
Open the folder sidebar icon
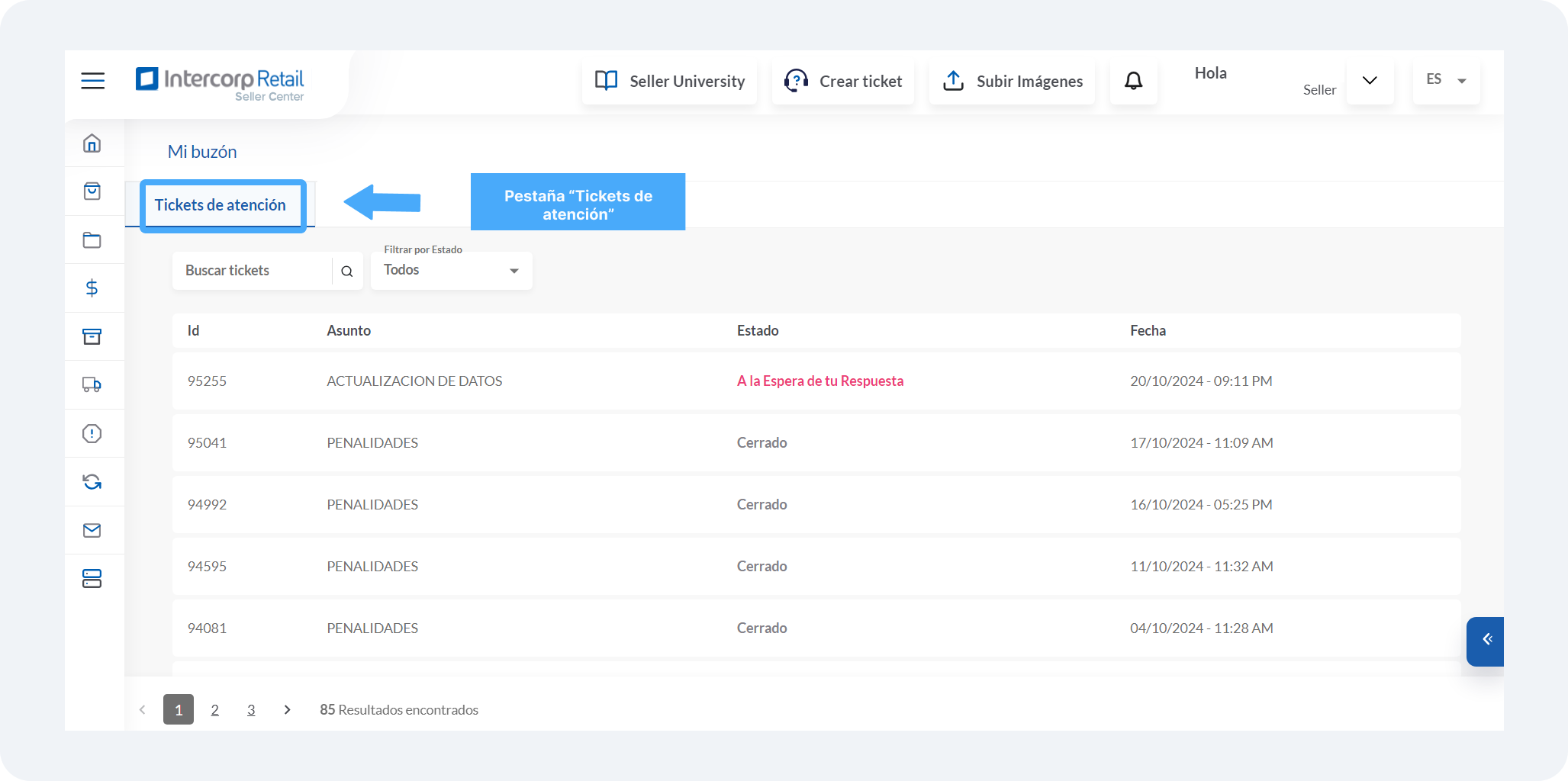pos(92,240)
